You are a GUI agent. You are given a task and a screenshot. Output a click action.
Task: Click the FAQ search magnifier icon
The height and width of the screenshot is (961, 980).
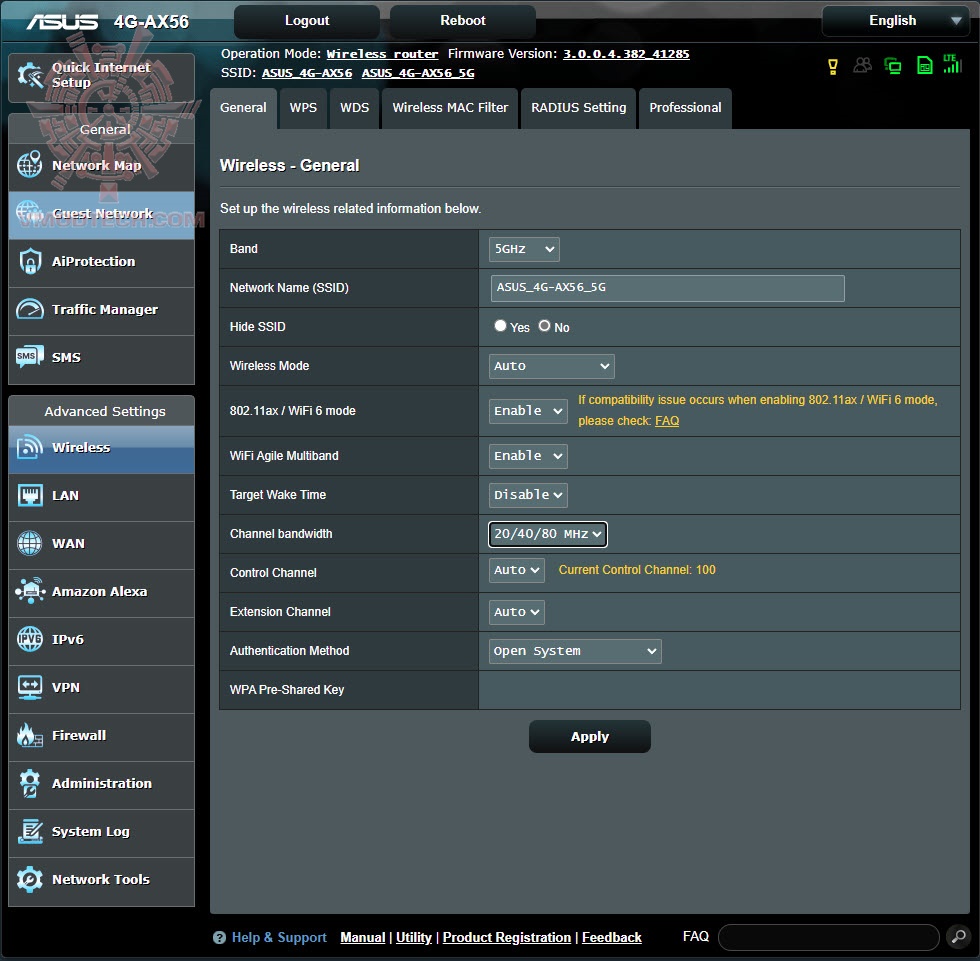point(958,937)
